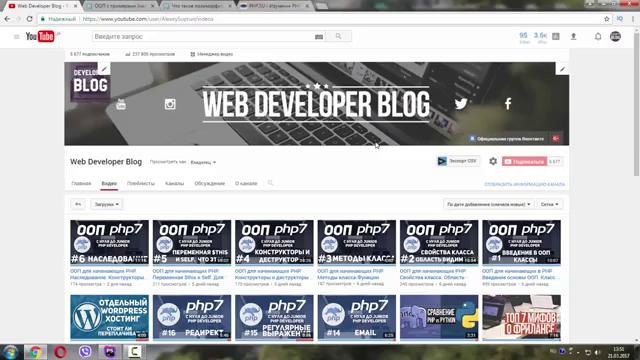The width and height of the screenshot is (640, 360).
Task: Switch to the second browser tab ООП
Action: tap(120, 6)
